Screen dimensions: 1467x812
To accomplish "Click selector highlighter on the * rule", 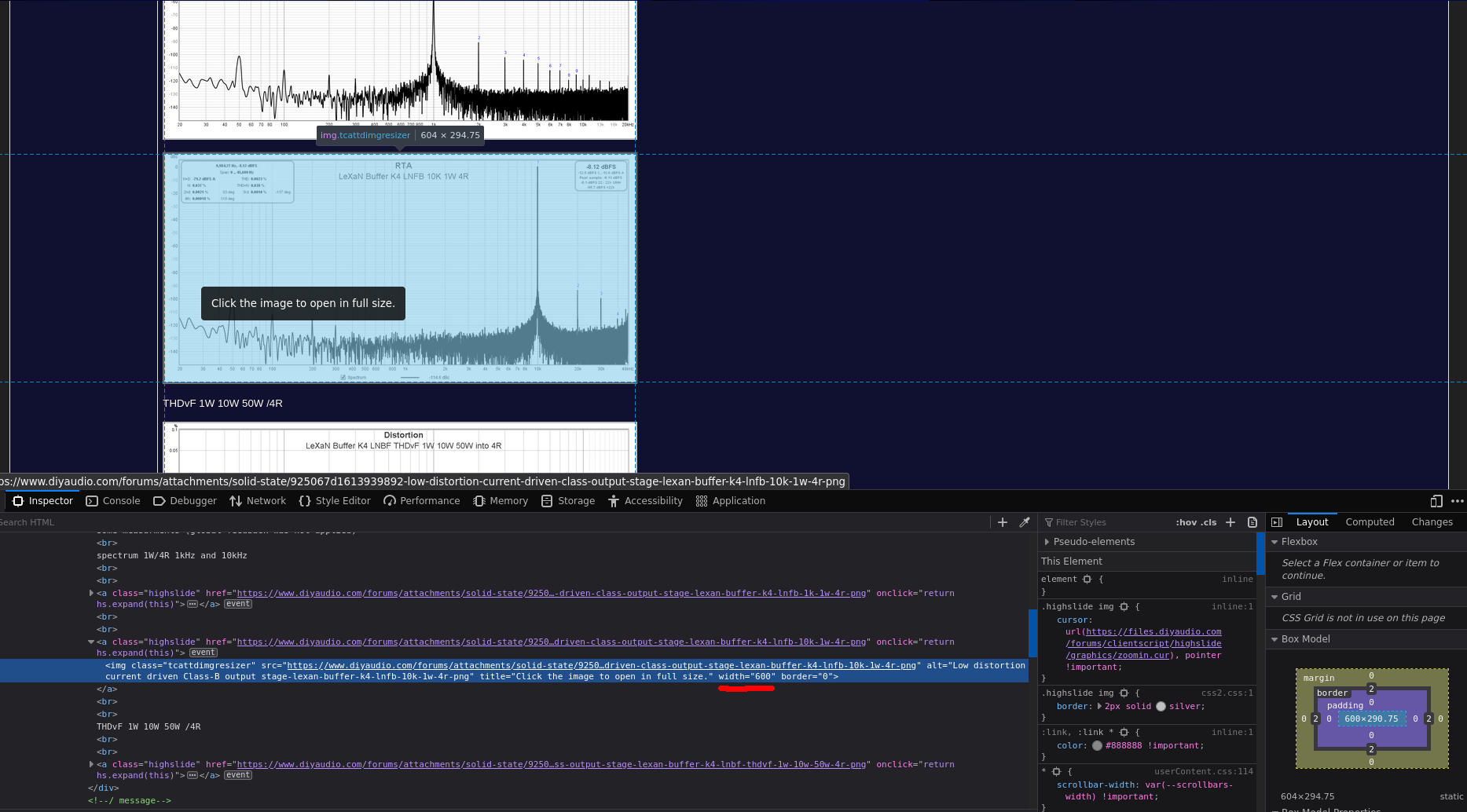I will 1057,771.
